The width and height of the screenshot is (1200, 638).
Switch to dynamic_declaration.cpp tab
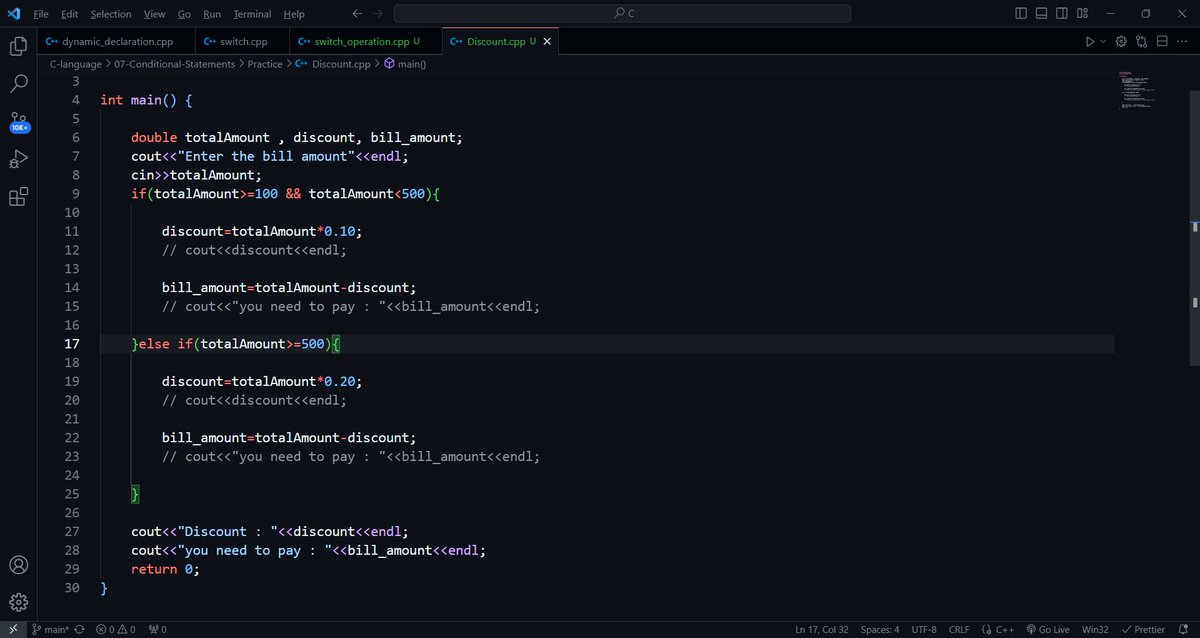tap(114, 42)
